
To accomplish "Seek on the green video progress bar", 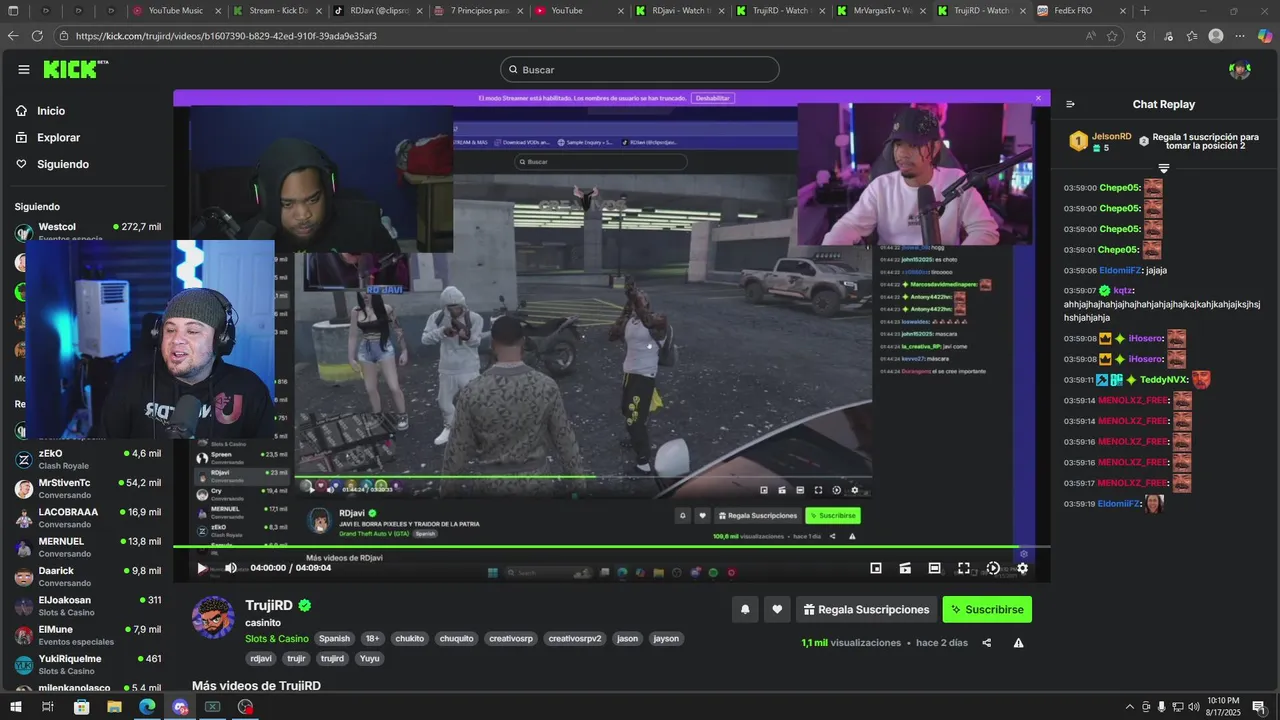I will [611, 547].
